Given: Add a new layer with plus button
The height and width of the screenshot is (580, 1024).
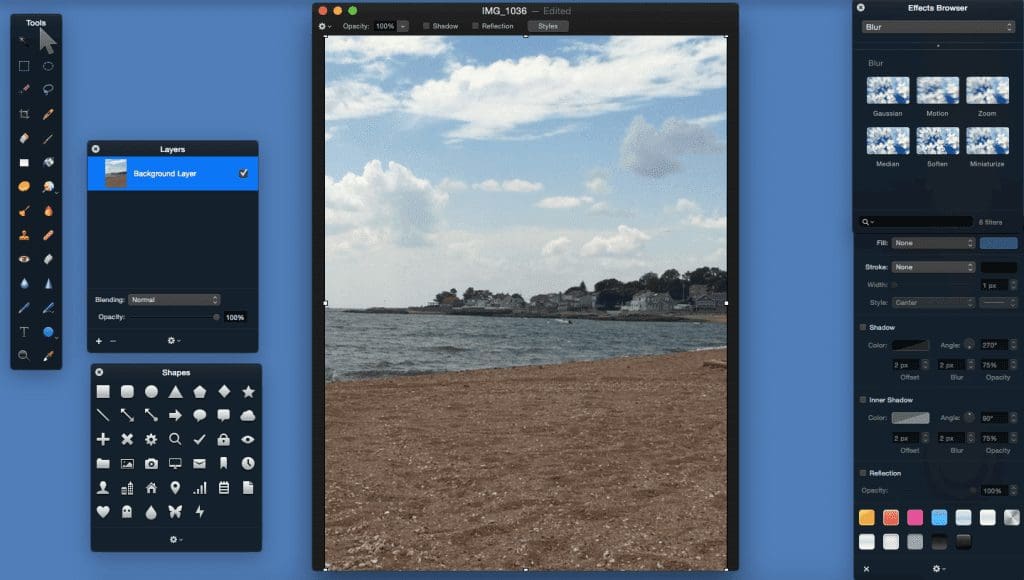Looking at the screenshot, I should tap(99, 341).
